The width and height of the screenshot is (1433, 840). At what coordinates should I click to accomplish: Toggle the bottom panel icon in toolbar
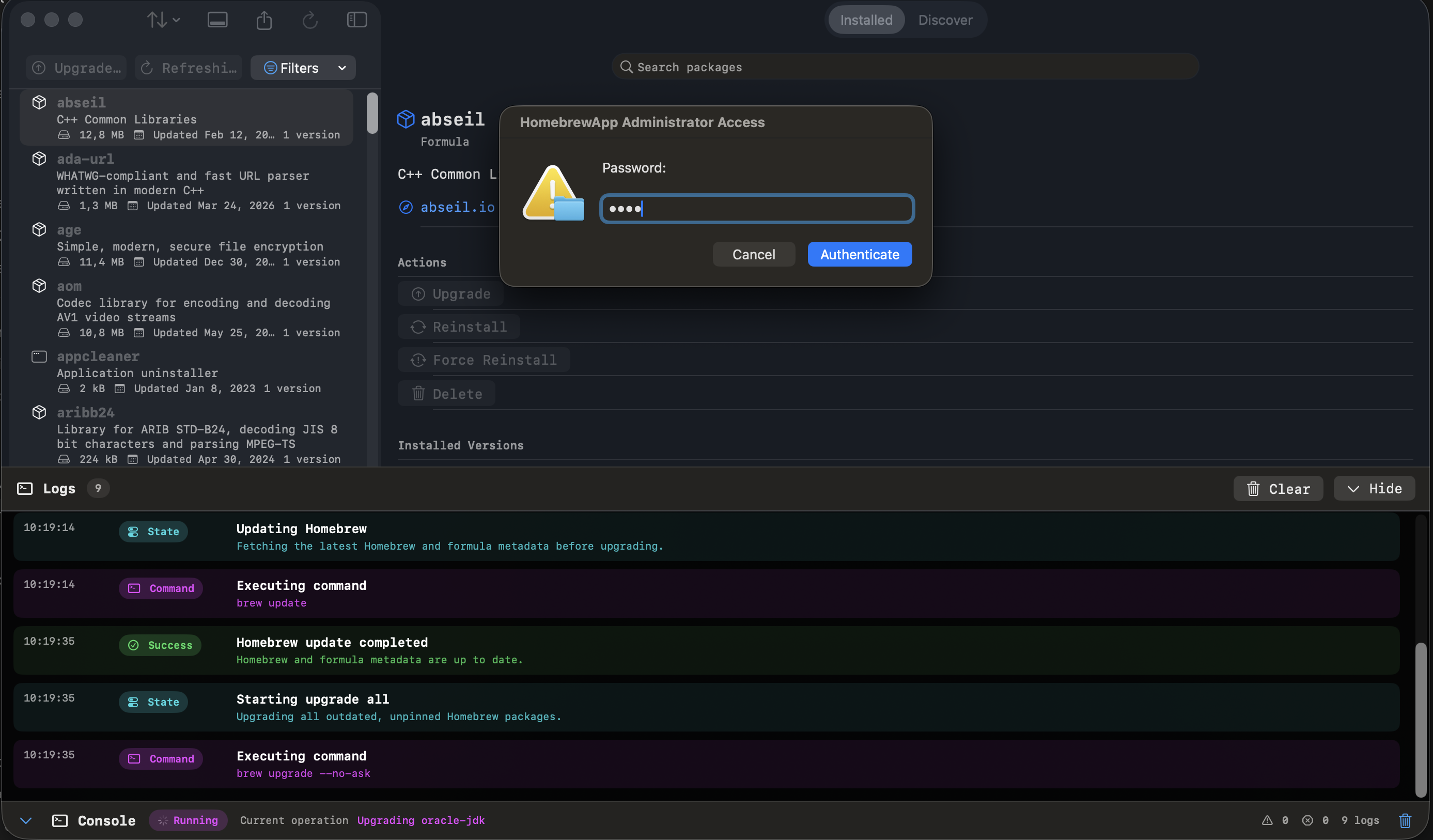coord(217,20)
